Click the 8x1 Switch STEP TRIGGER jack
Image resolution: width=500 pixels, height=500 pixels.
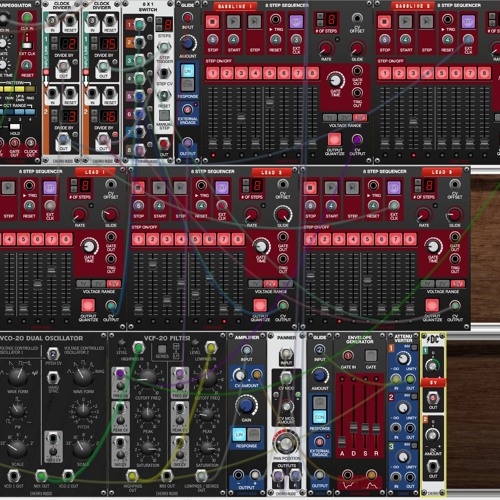click(x=164, y=47)
